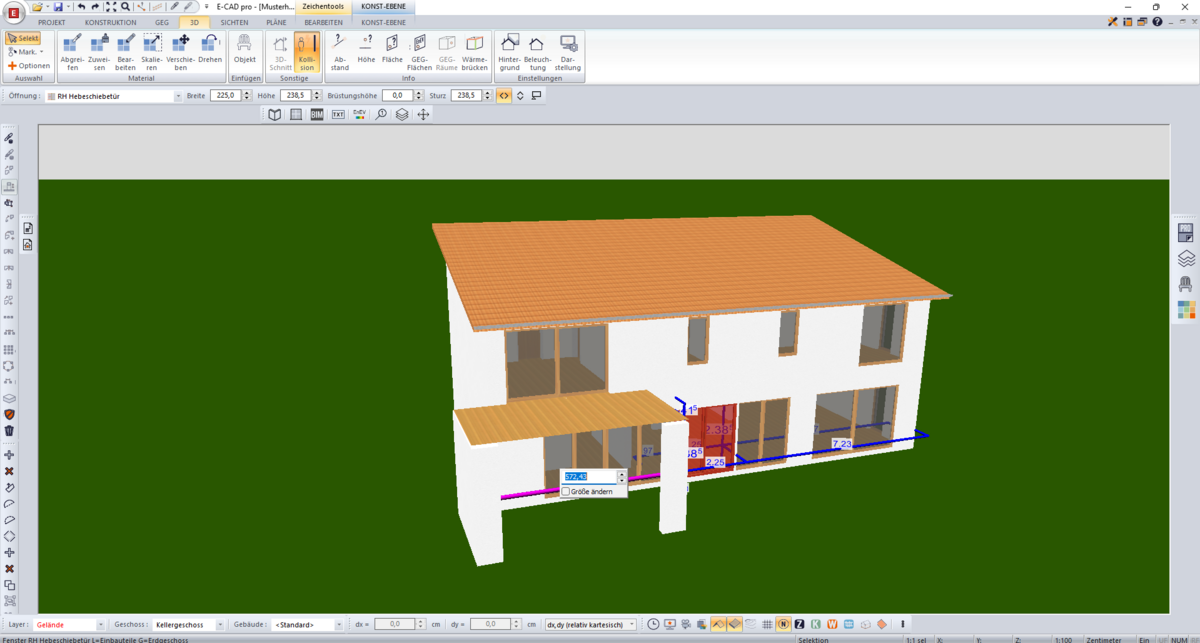Click the Sturz value field
1200x643 pixels.
pyautogui.click(x=465, y=96)
